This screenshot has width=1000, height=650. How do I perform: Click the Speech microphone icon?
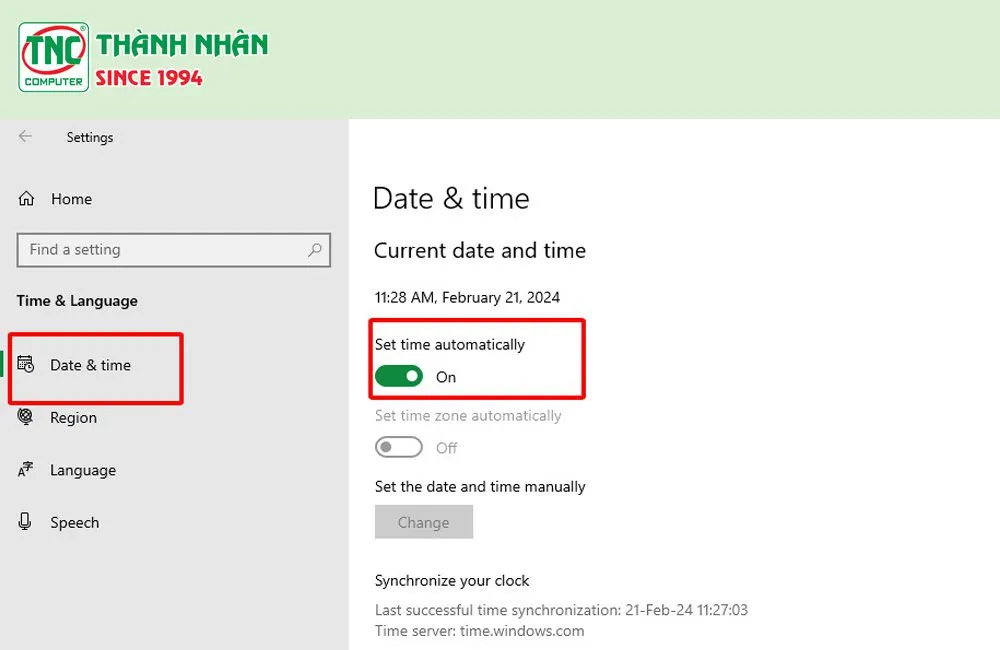click(27, 522)
